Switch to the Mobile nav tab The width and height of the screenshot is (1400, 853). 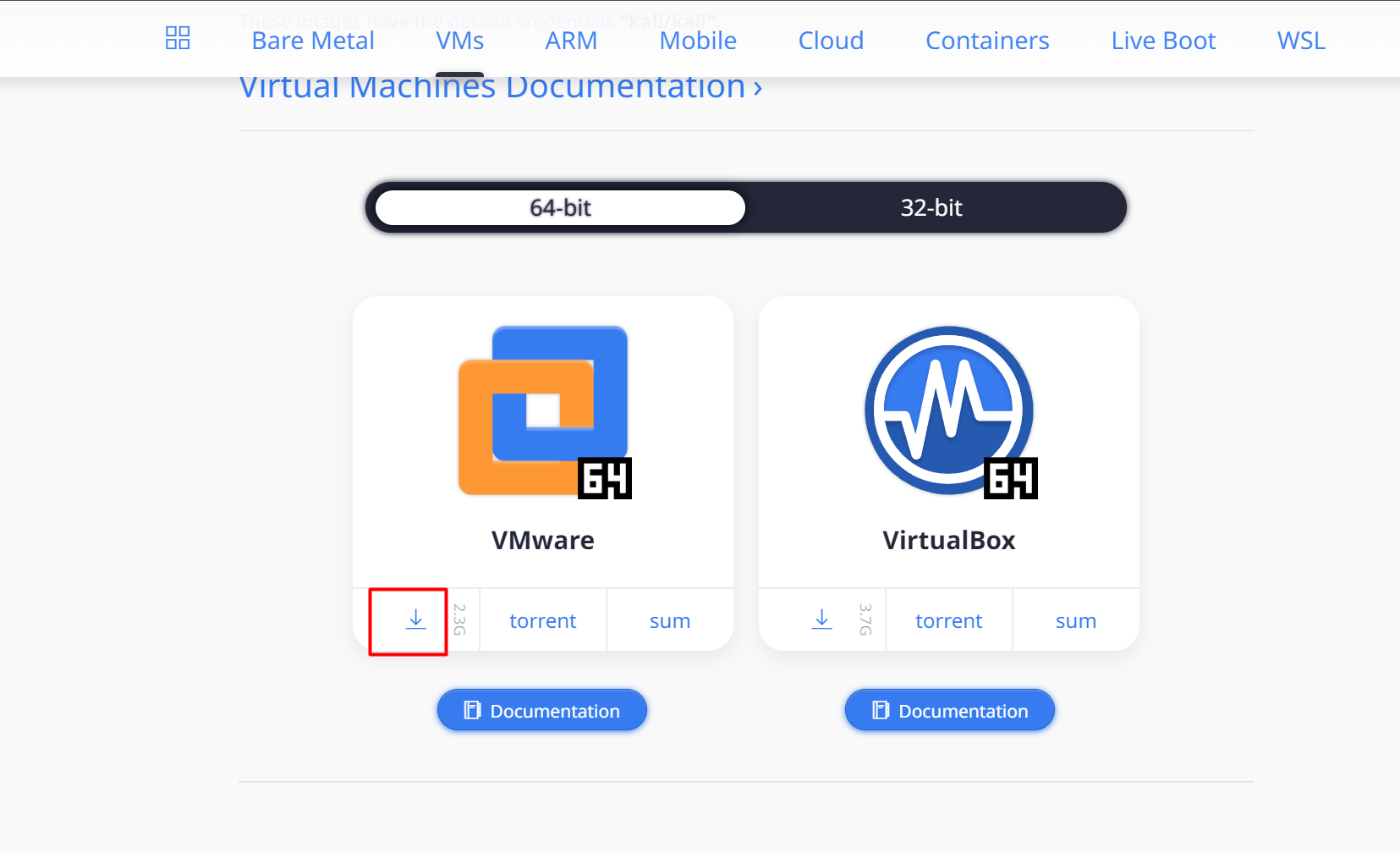coord(698,41)
